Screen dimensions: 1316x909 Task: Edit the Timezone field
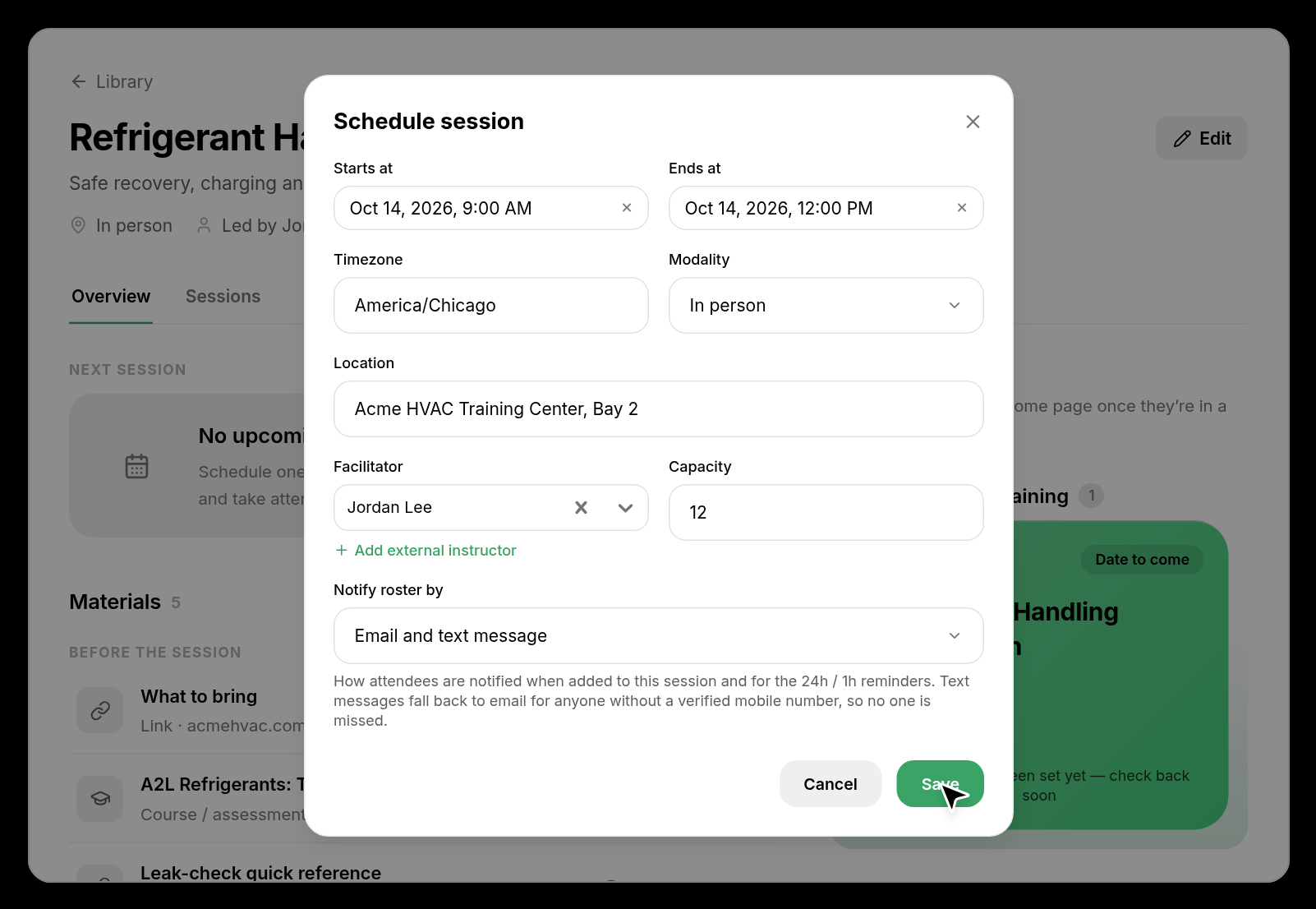(490, 306)
